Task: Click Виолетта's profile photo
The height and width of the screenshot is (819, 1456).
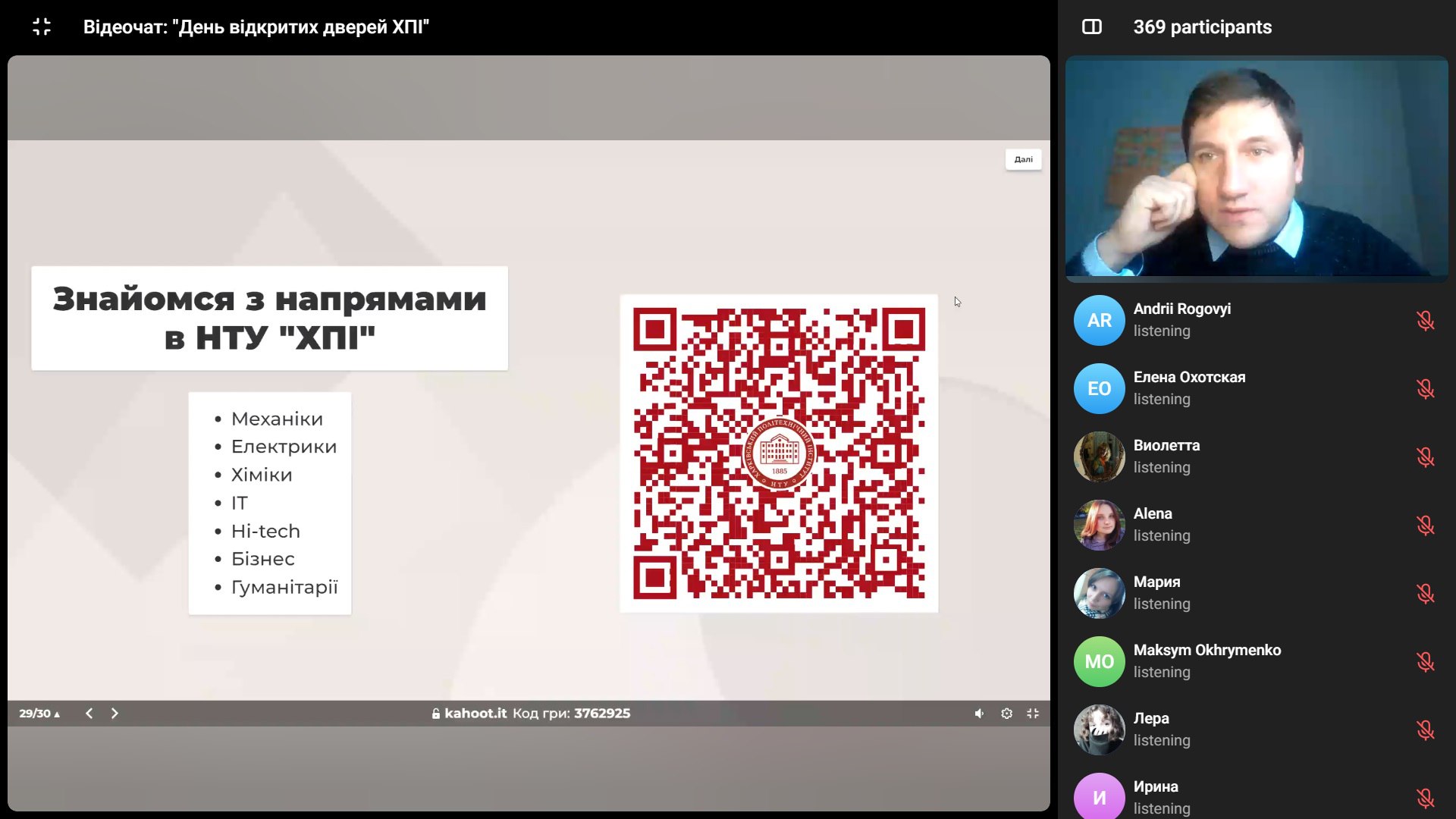Action: point(1099,457)
